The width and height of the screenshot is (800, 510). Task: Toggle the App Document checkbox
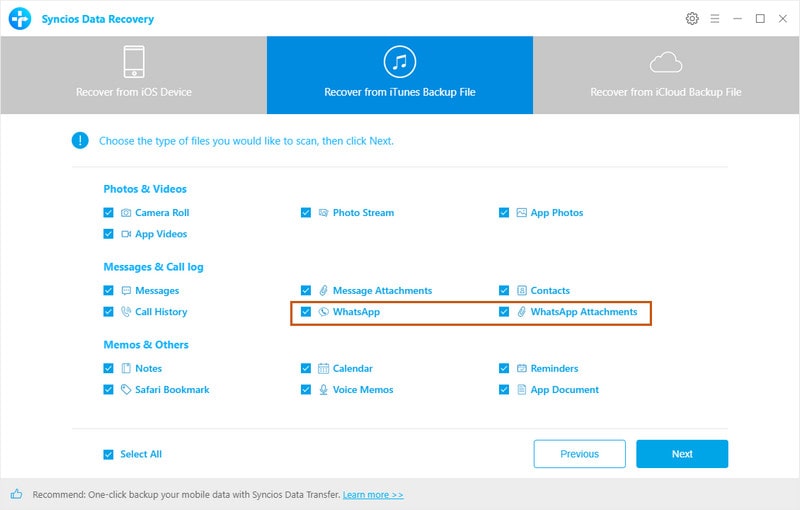pos(504,390)
